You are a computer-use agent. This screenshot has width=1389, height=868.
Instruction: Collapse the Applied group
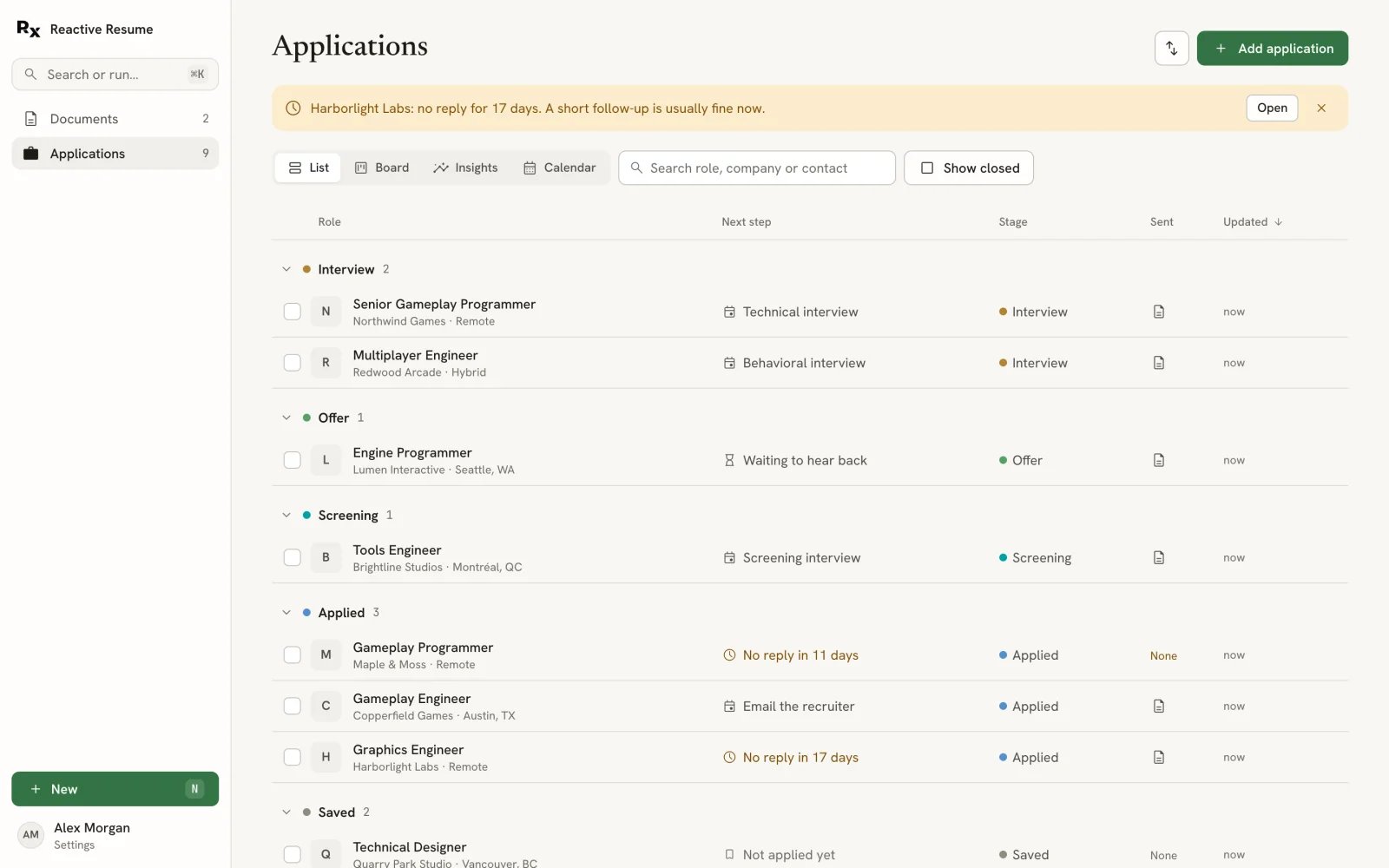[x=286, y=613]
